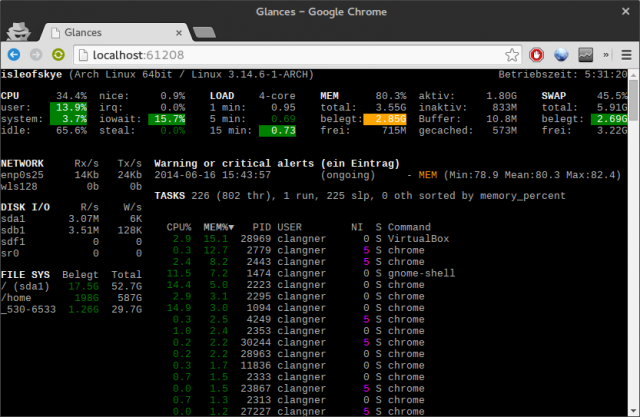The image size is (640, 417).
Task: Open the Adblock stop-sign extension
Action: point(537,55)
